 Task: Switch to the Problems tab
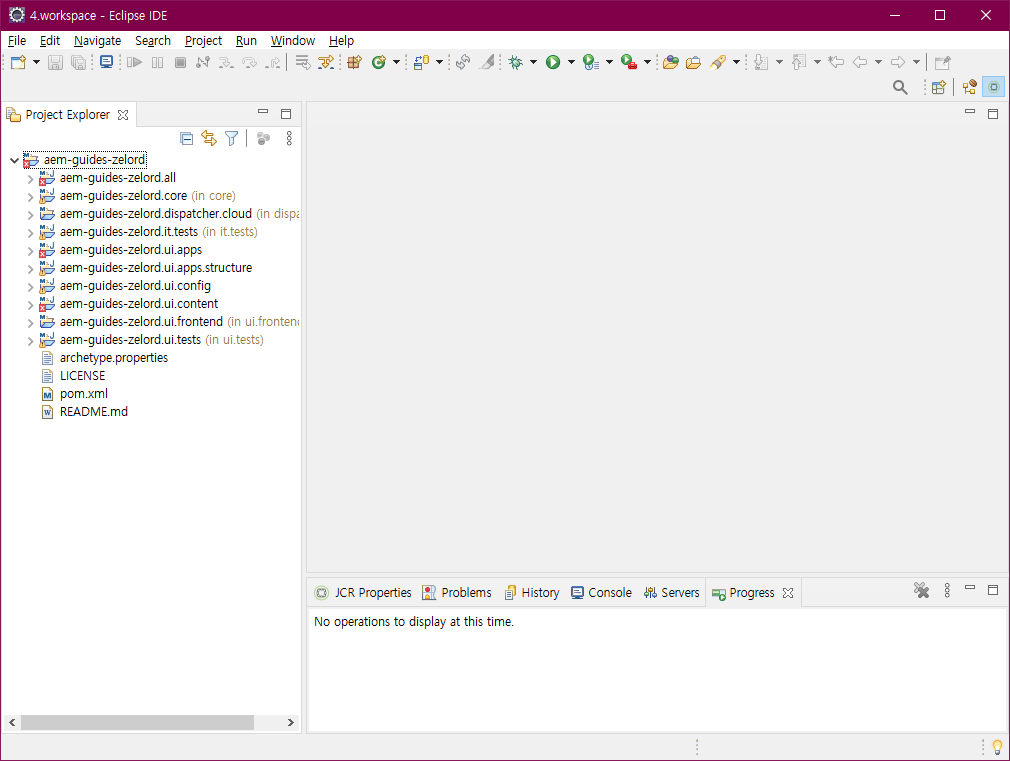457,593
